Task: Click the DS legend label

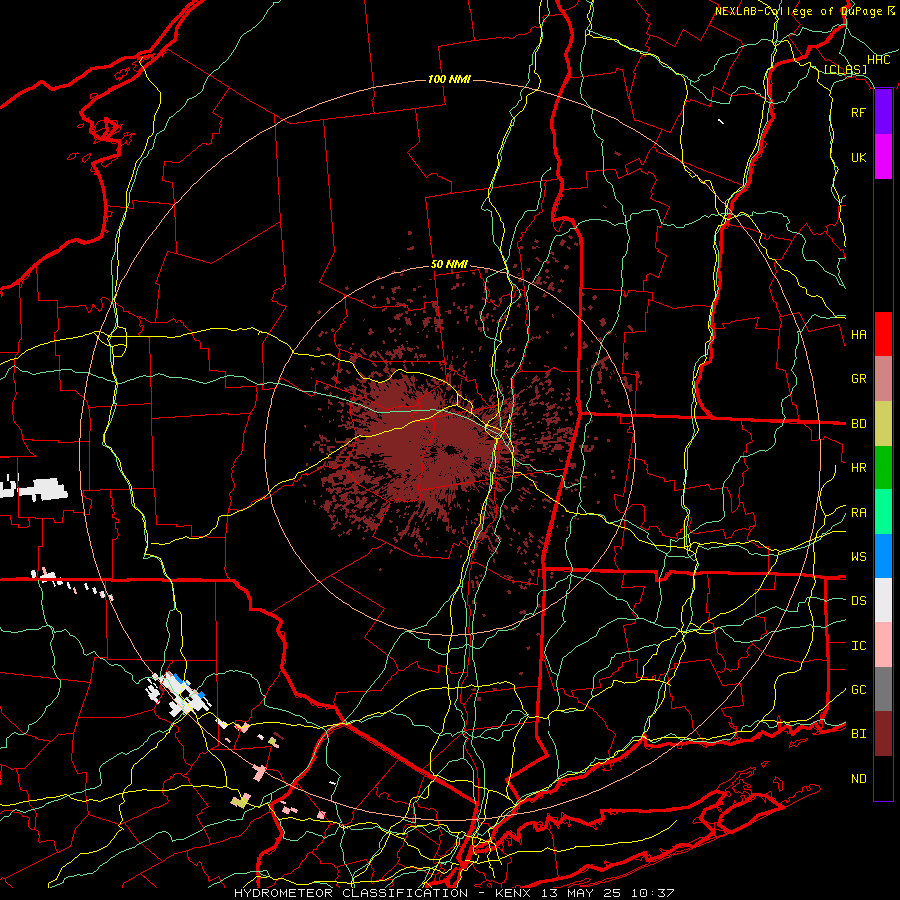Action: (858, 600)
